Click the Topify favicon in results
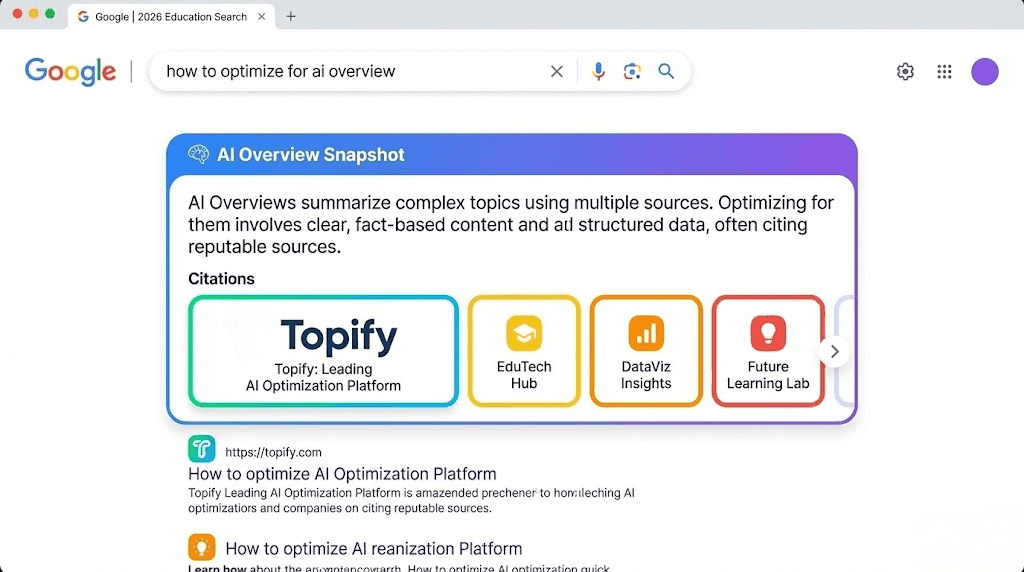The width and height of the screenshot is (1024, 572). (201, 449)
